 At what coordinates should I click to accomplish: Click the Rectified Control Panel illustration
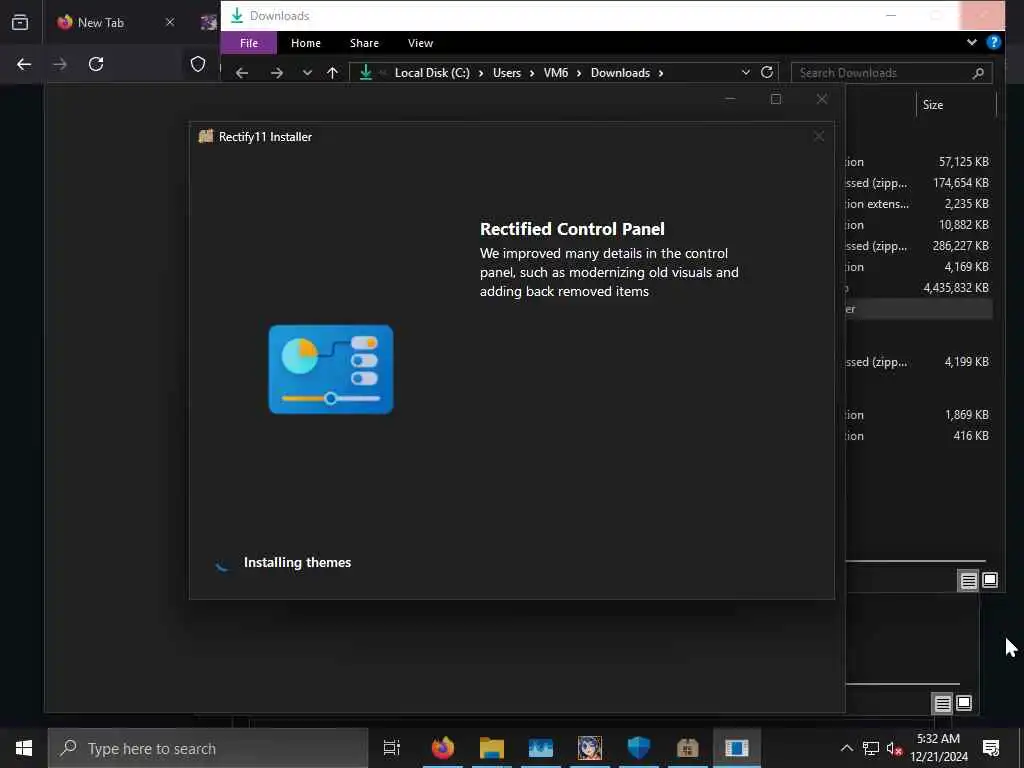(330, 369)
